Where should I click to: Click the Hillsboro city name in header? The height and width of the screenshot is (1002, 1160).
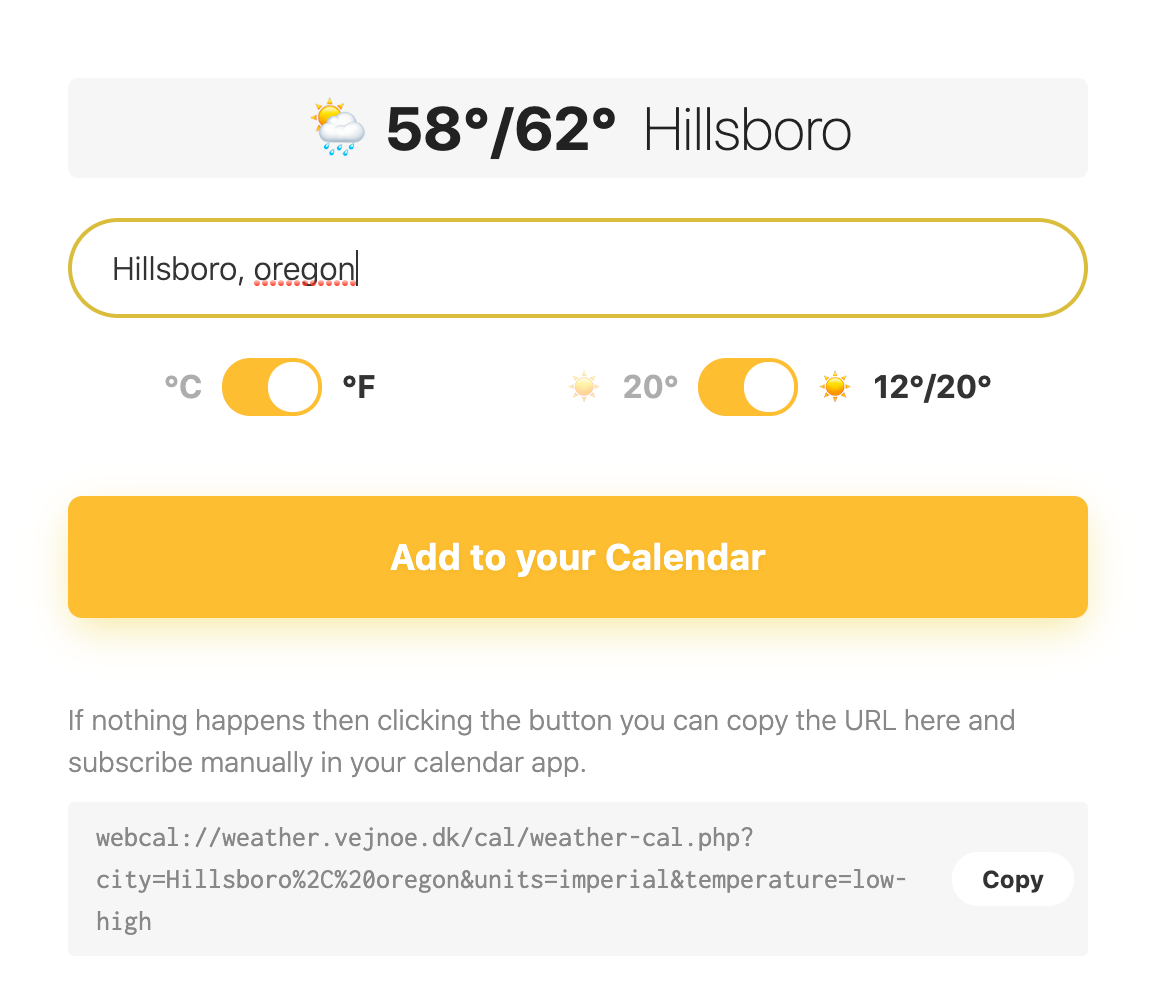point(747,130)
